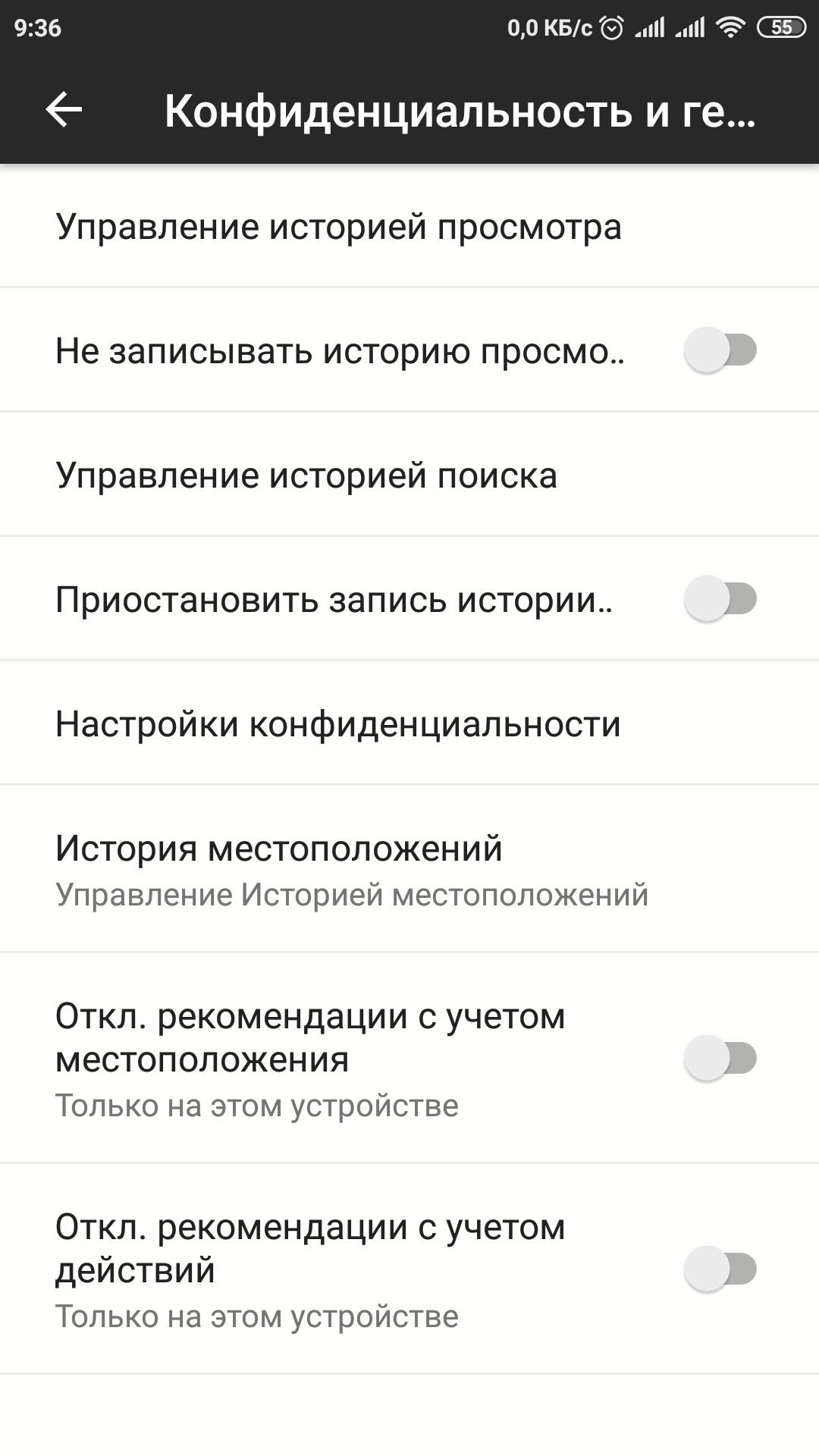The height and width of the screenshot is (1456, 819).
Task: Switch on 'Откл. рекомендации с учетом действий'
Action: pos(720,1269)
